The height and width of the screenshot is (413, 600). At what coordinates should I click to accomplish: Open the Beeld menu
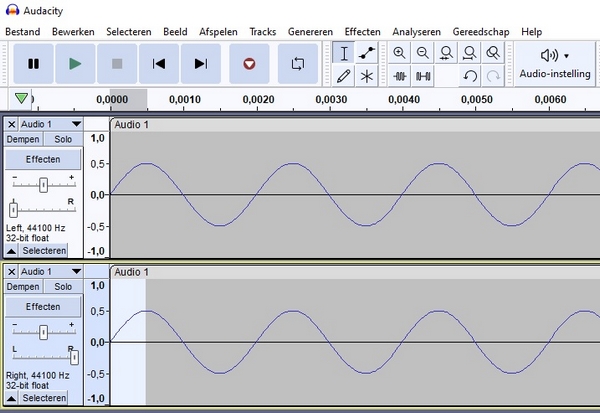coord(175,32)
